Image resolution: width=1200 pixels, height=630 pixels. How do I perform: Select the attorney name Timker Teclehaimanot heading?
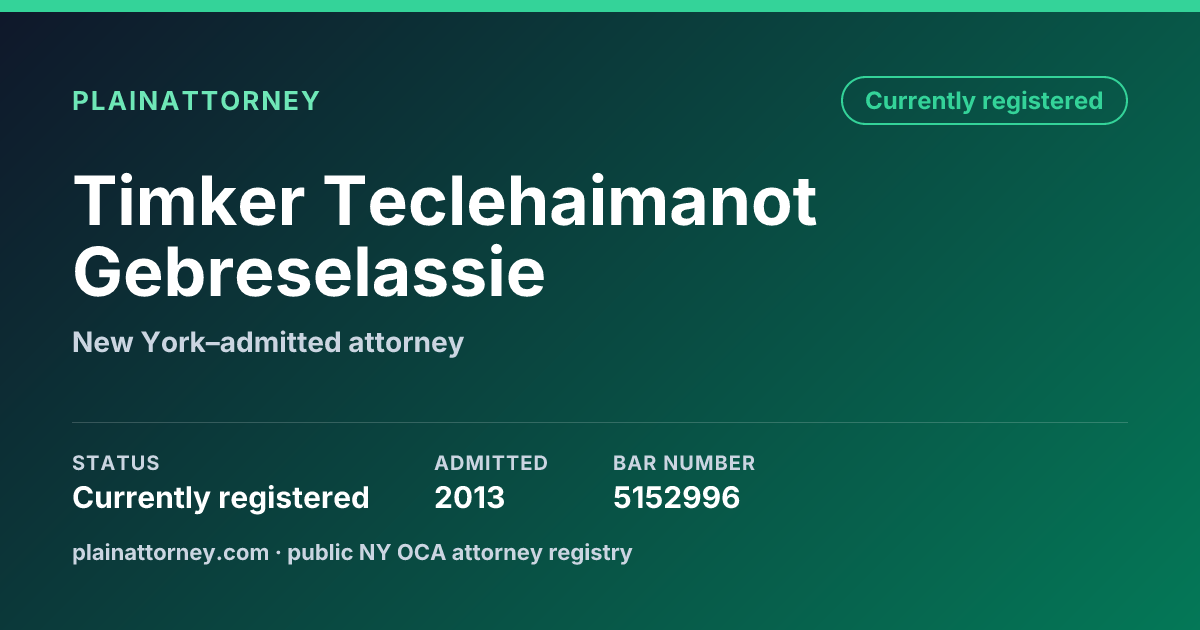[445, 200]
